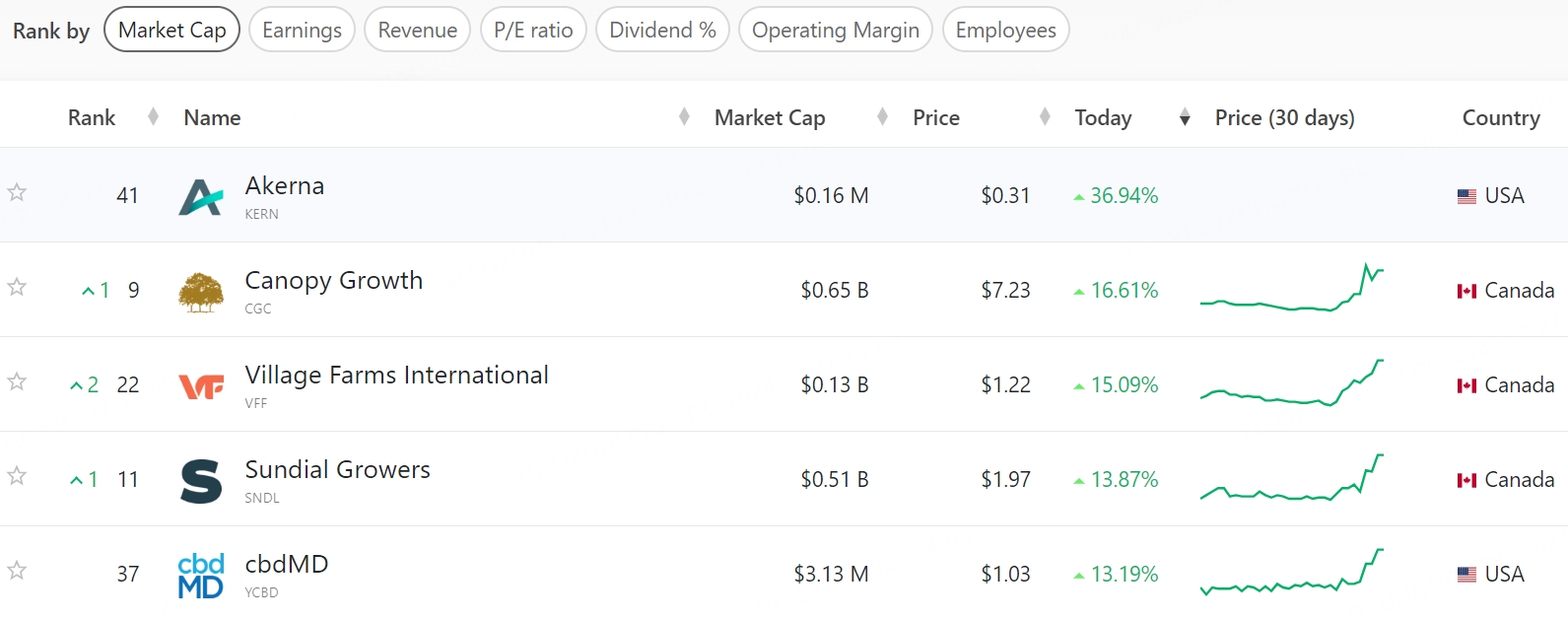The width and height of the screenshot is (1568, 619).
Task: Click the Canada flag beside Canopy Growth
Action: (x=1466, y=291)
